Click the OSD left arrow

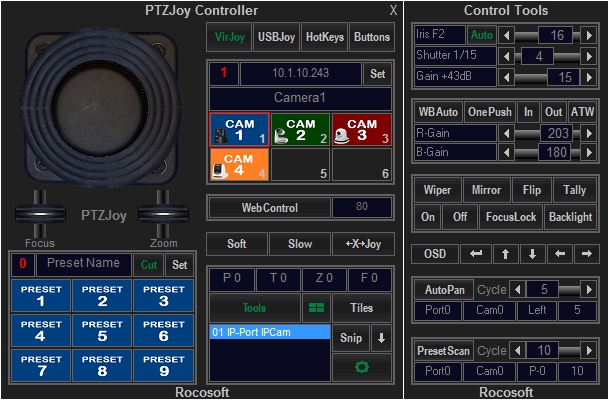coord(560,254)
